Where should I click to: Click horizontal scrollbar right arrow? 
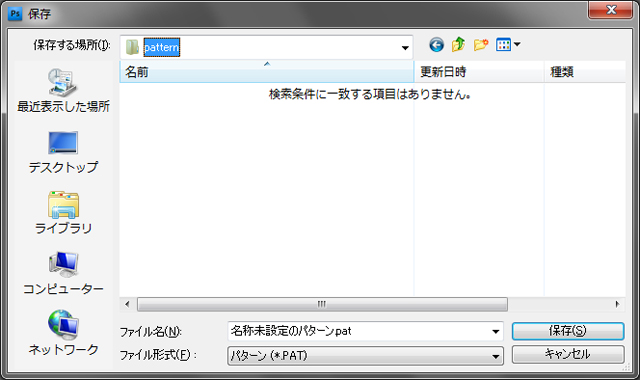click(x=617, y=304)
